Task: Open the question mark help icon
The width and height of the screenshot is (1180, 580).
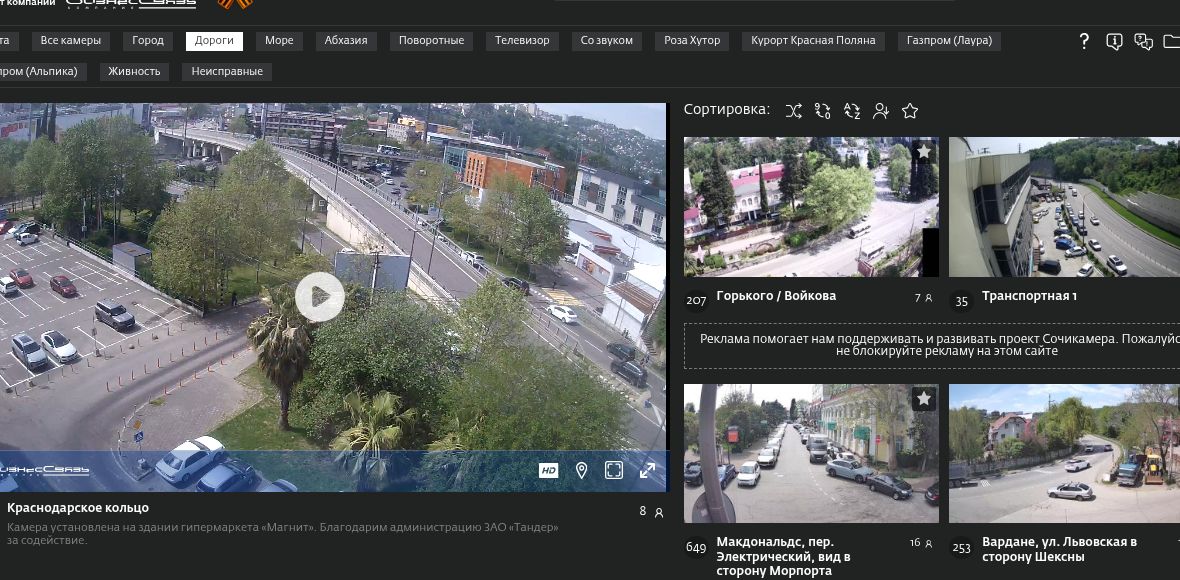Action: click(x=1084, y=41)
